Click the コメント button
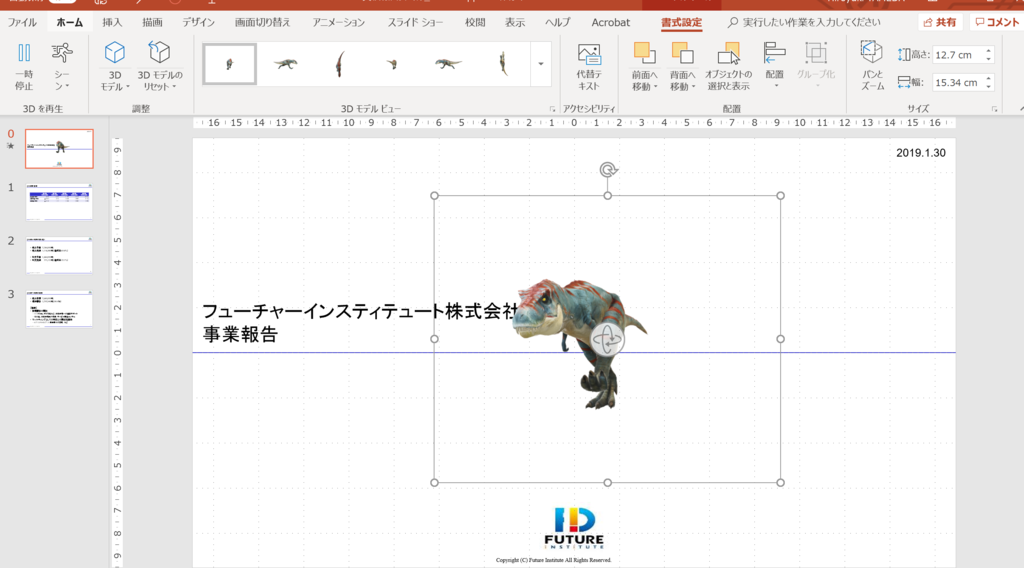 pos(996,22)
